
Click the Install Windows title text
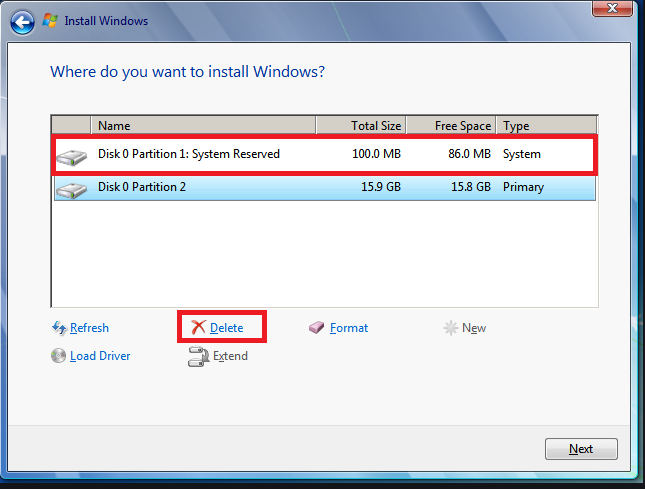[x=106, y=21]
